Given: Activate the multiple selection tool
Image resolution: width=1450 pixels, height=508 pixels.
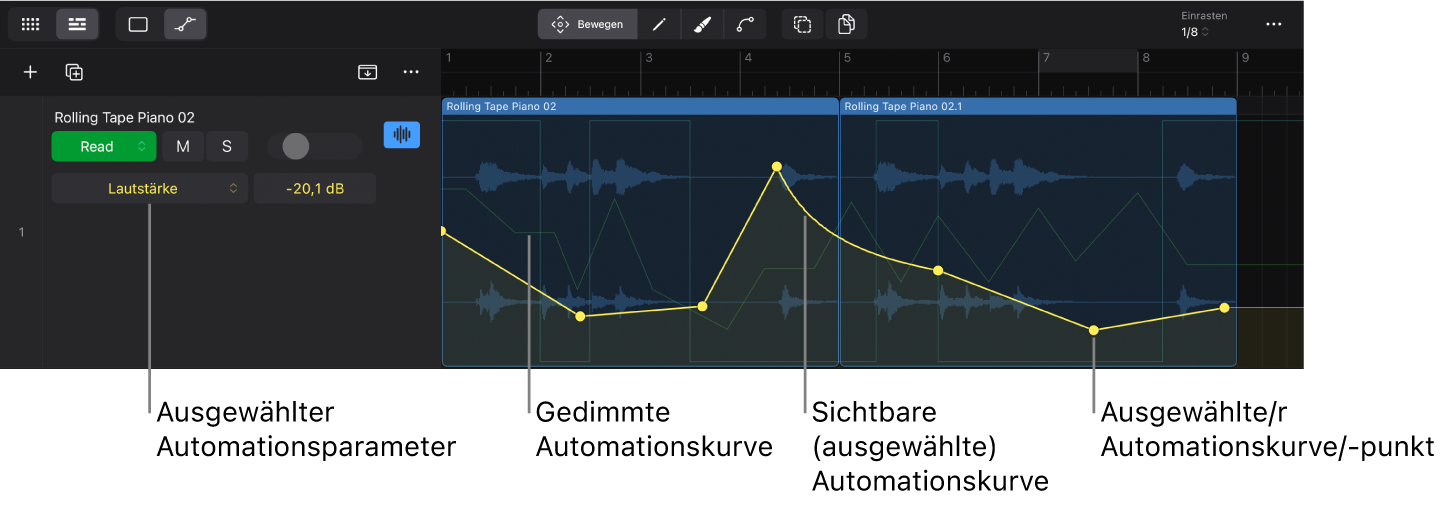Looking at the screenshot, I should 802,24.
